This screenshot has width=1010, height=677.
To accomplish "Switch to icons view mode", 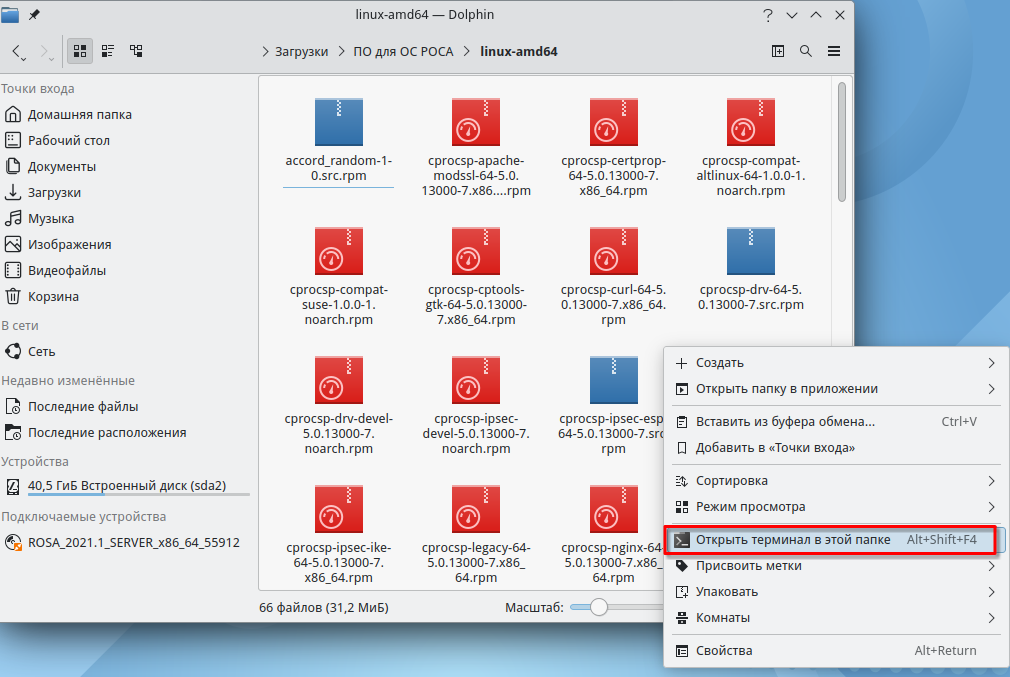I will (x=81, y=51).
